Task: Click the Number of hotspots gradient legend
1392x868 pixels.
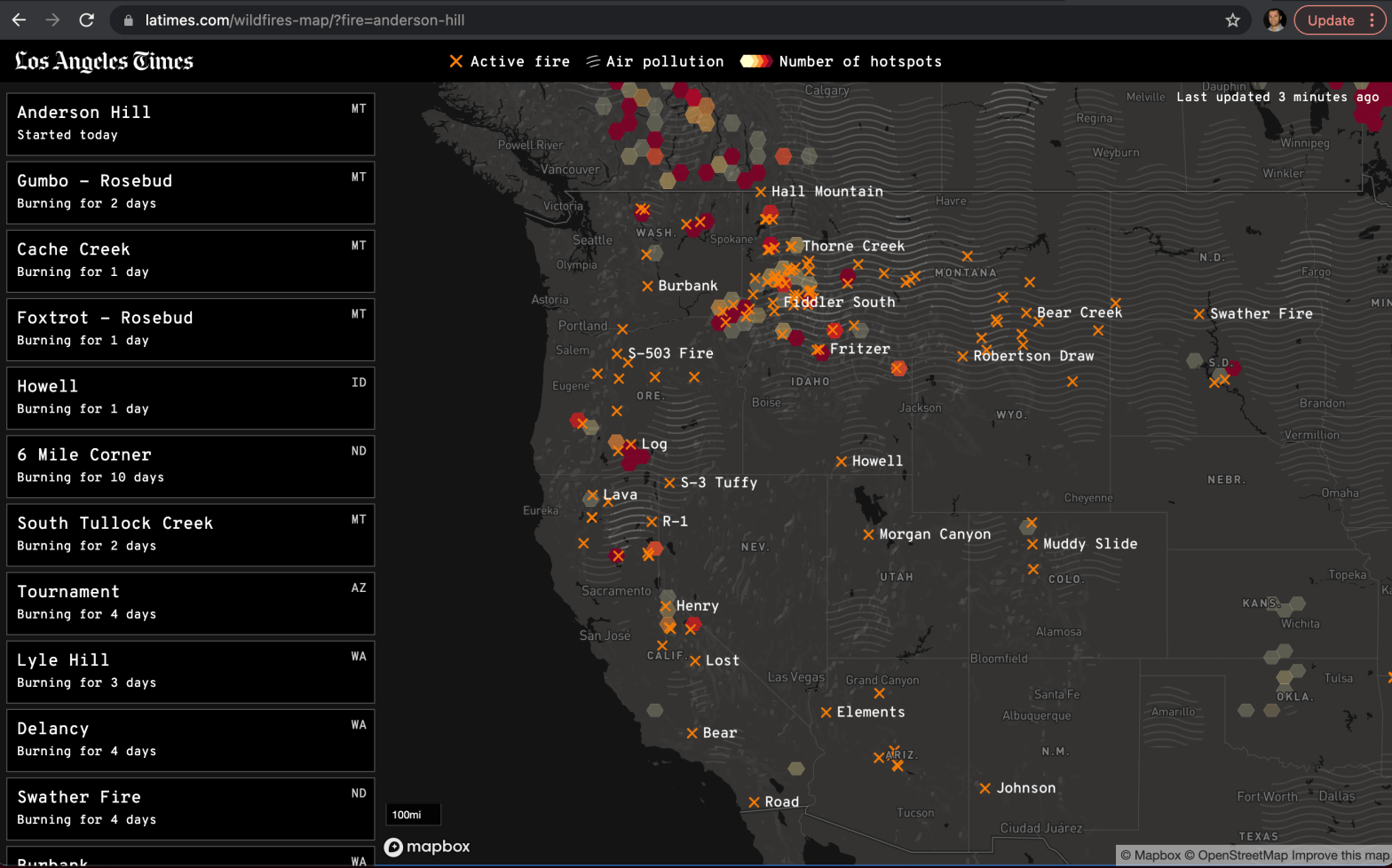Action: (755, 61)
